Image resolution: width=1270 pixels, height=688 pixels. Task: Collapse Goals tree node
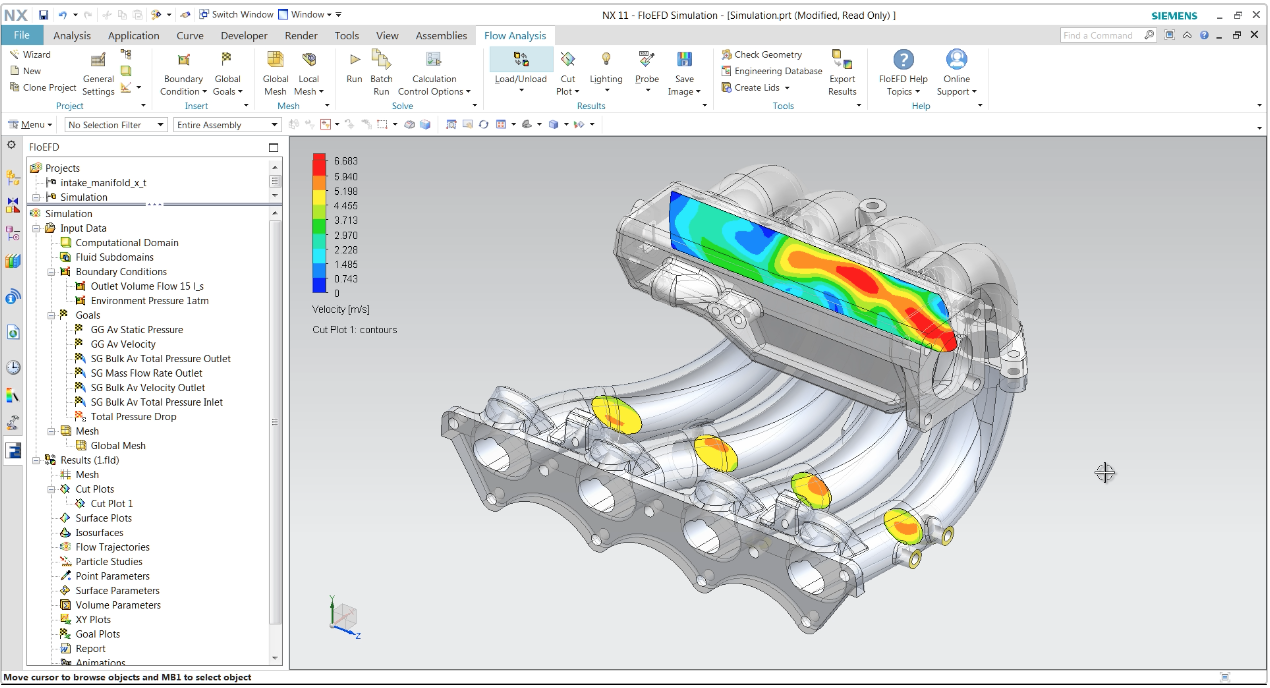tap(52, 315)
